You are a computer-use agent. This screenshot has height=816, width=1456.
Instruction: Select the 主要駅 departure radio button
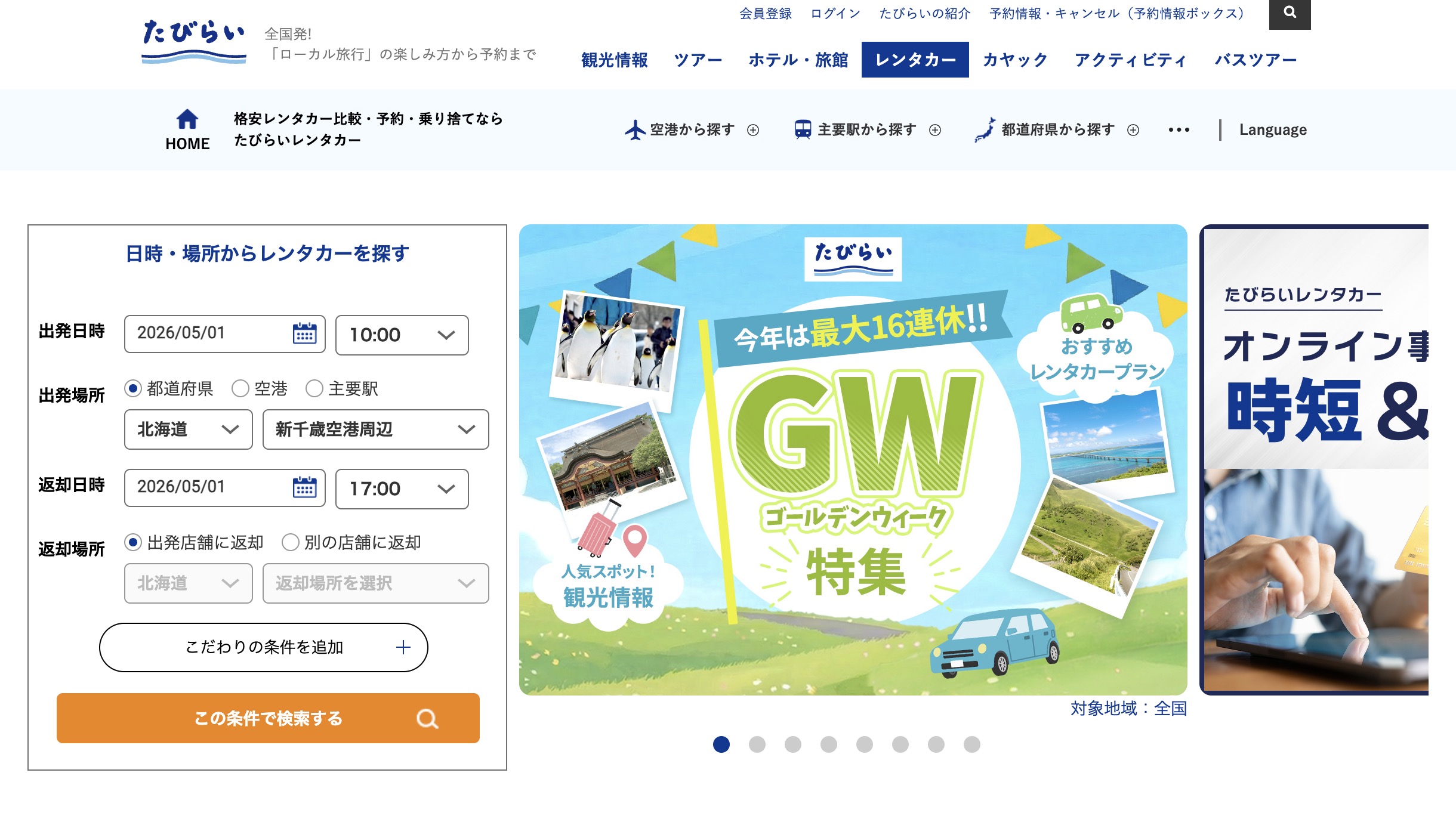coord(314,389)
